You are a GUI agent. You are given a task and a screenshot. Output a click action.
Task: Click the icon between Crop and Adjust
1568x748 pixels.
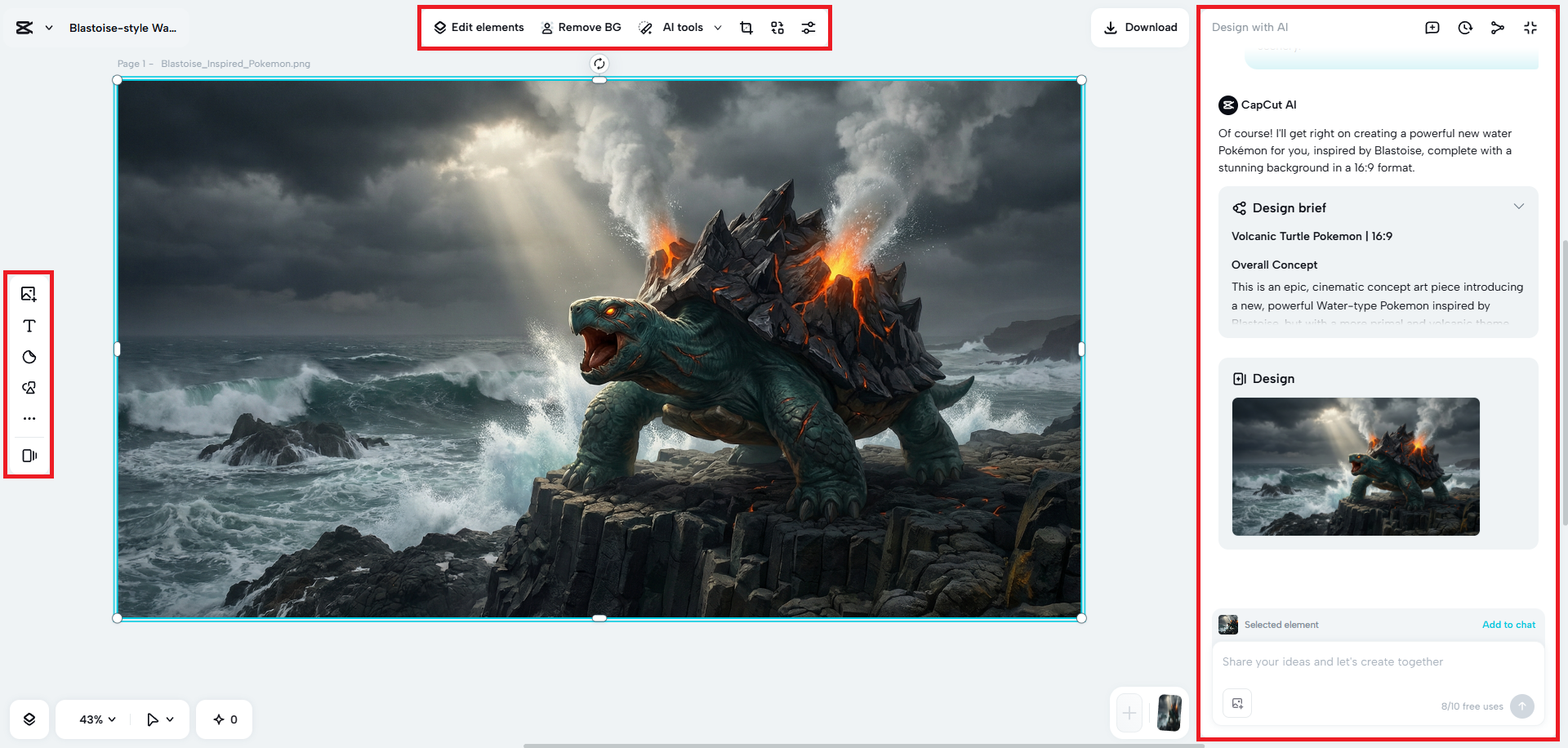777,28
